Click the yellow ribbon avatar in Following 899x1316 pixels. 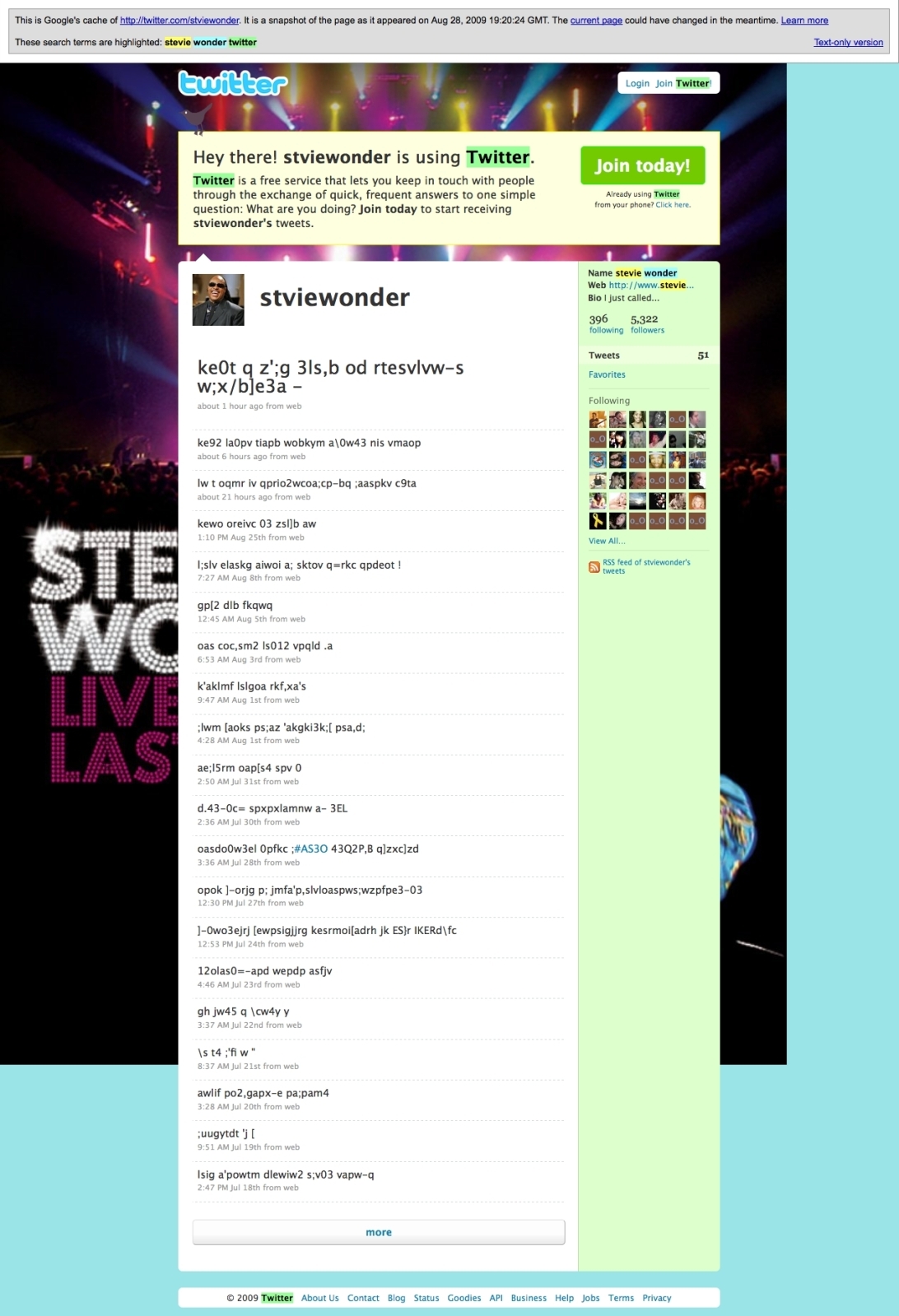coord(598,521)
